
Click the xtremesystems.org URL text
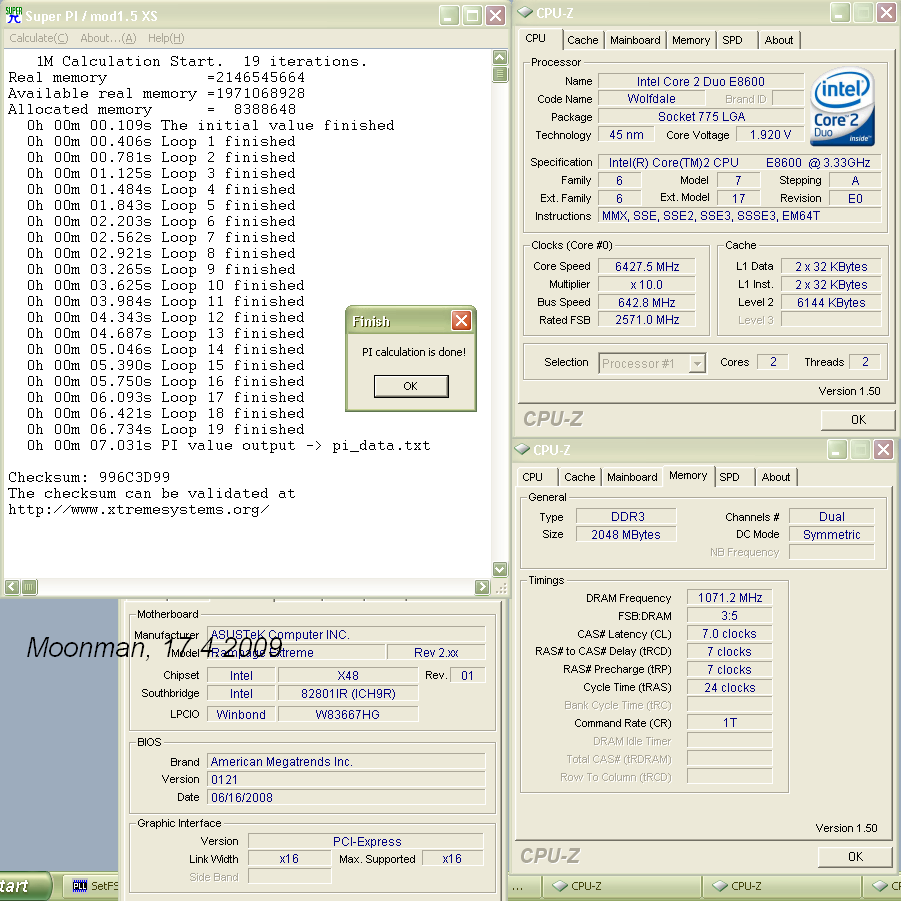pos(138,510)
